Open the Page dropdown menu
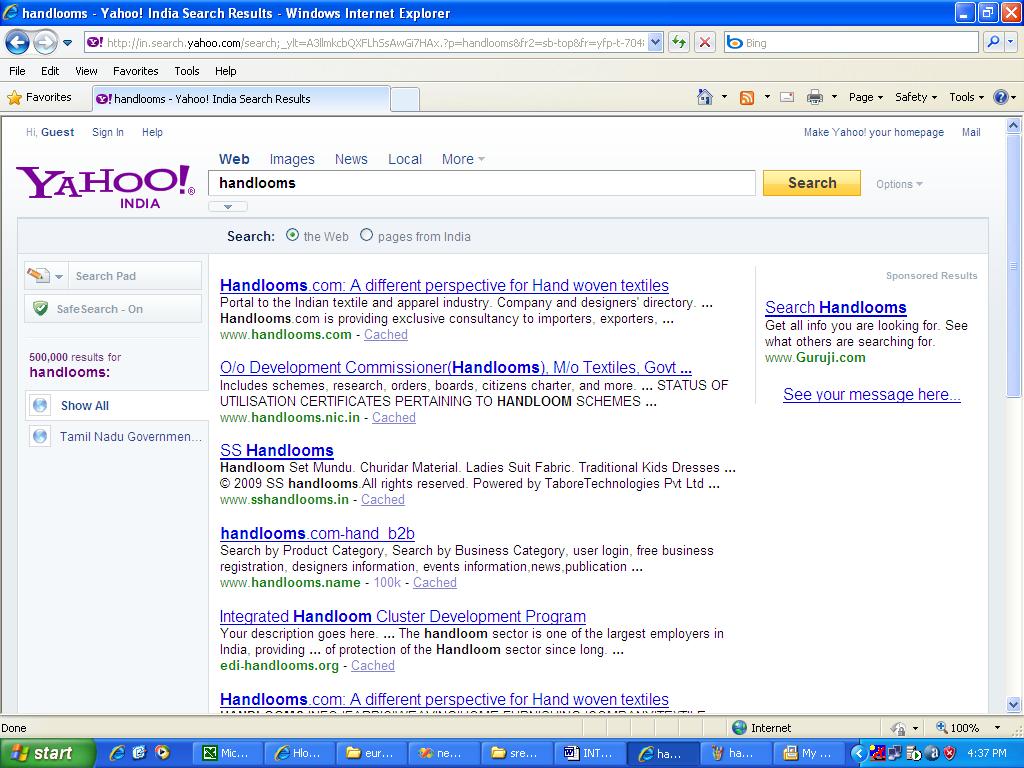Screen dimensions: 1024x768 pos(866,97)
